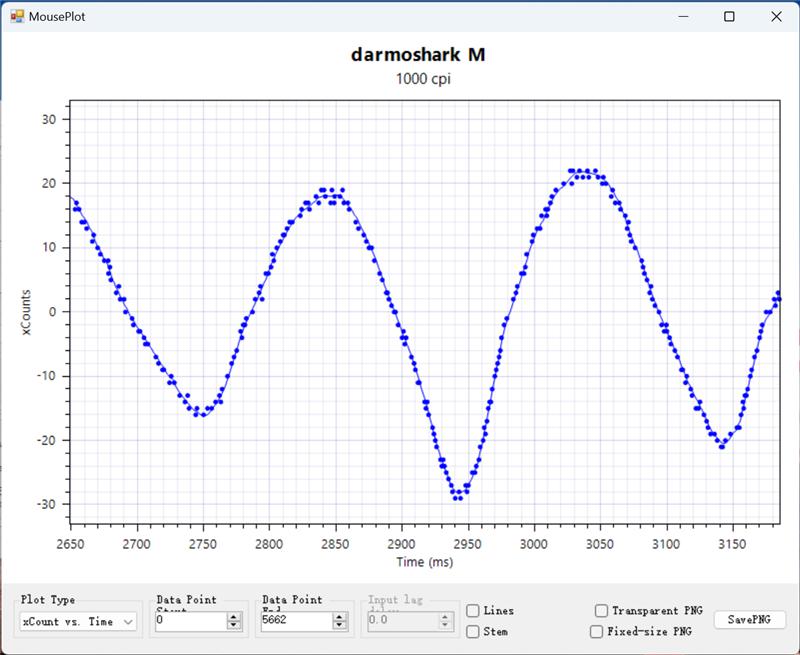Click the Time (ms) x-axis label
Screen dimensions: 800x655
pos(424,563)
